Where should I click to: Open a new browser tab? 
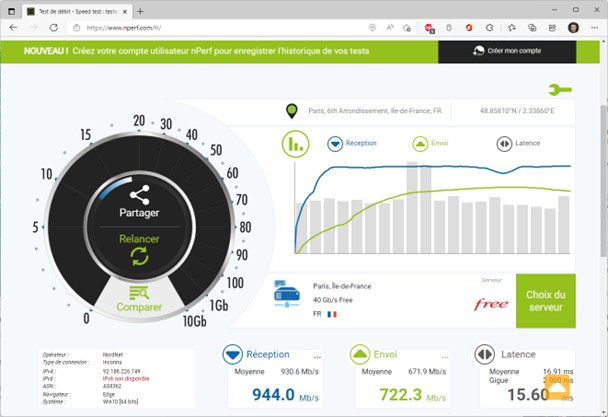tap(139, 10)
